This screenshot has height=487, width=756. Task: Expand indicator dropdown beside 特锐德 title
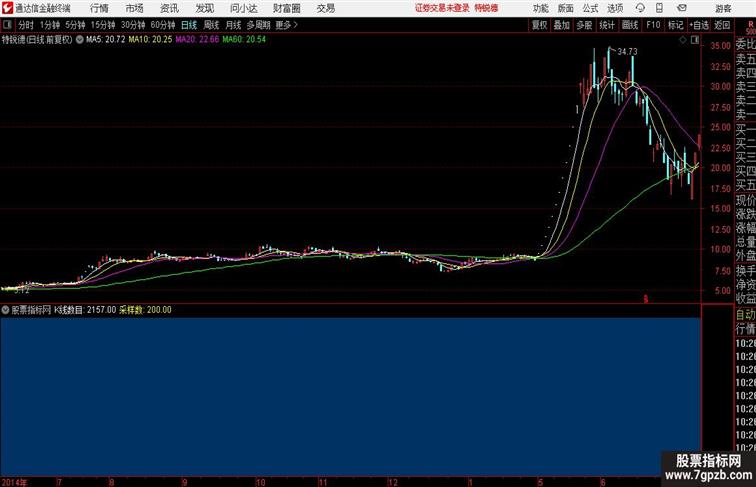pyautogui.click(x=80, y=40)
